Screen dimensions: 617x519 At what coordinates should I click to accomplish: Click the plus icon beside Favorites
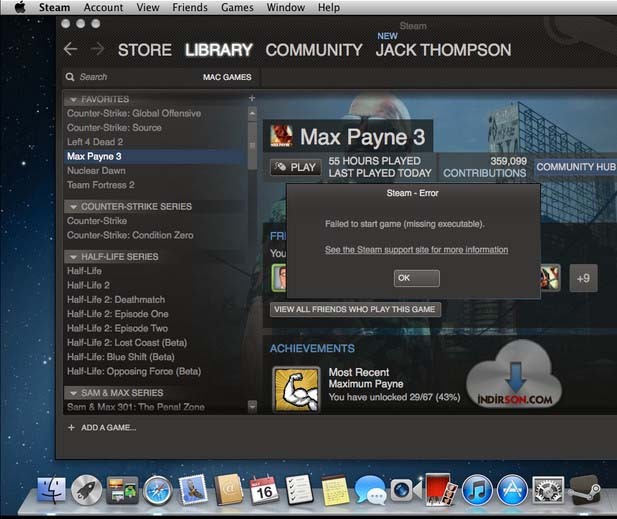(x=252, y=98)
